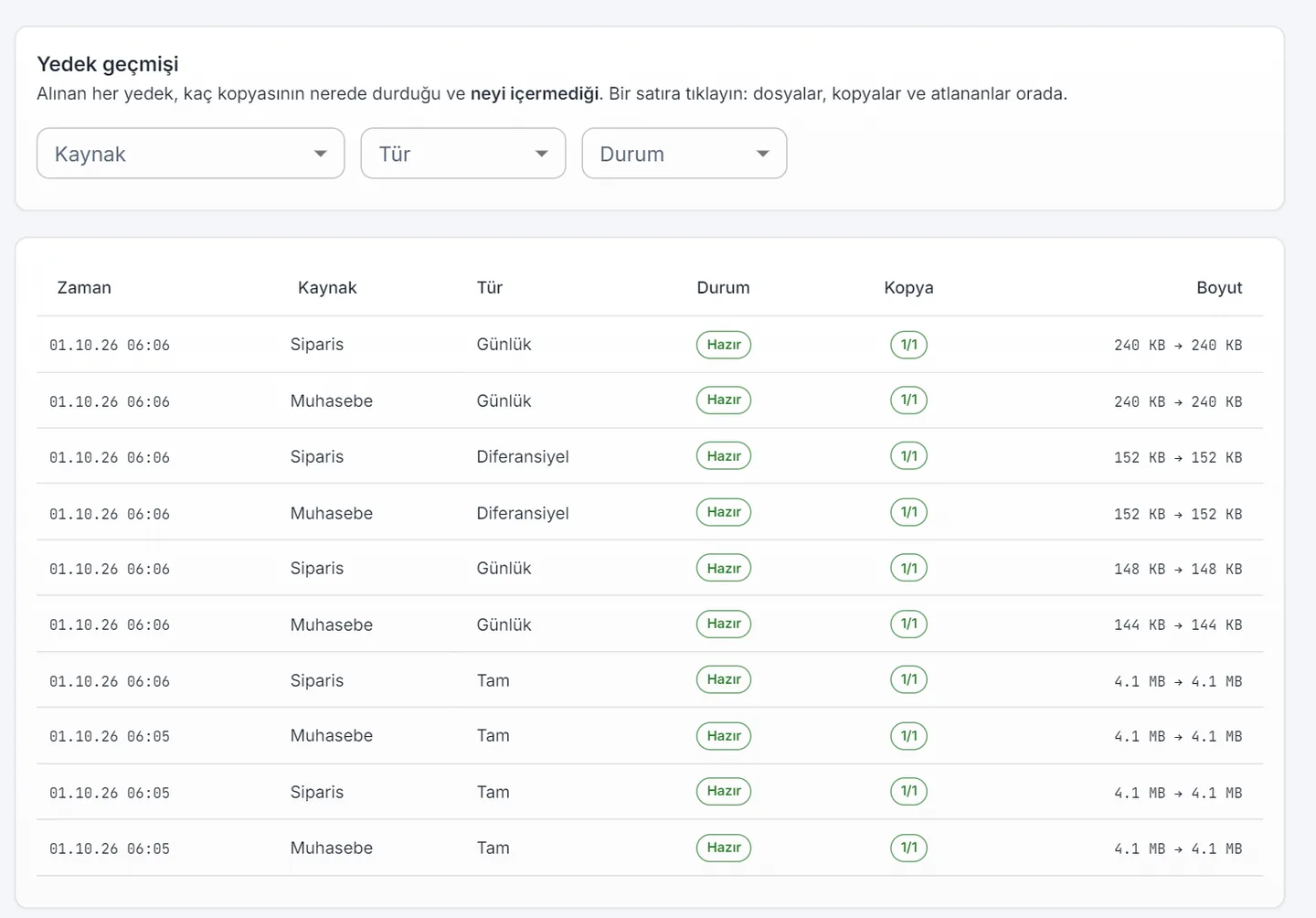Screen dimensions: 1316x918
Task: Click the "Yedek geçmişi" heading
Action: (x=108, y=64)
